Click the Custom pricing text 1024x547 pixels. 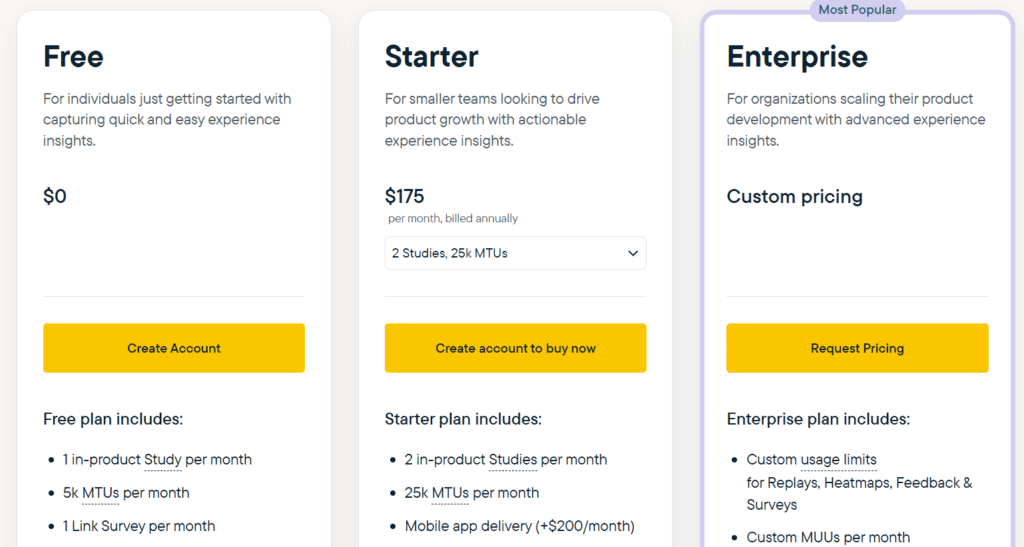(x=794, y=196)
